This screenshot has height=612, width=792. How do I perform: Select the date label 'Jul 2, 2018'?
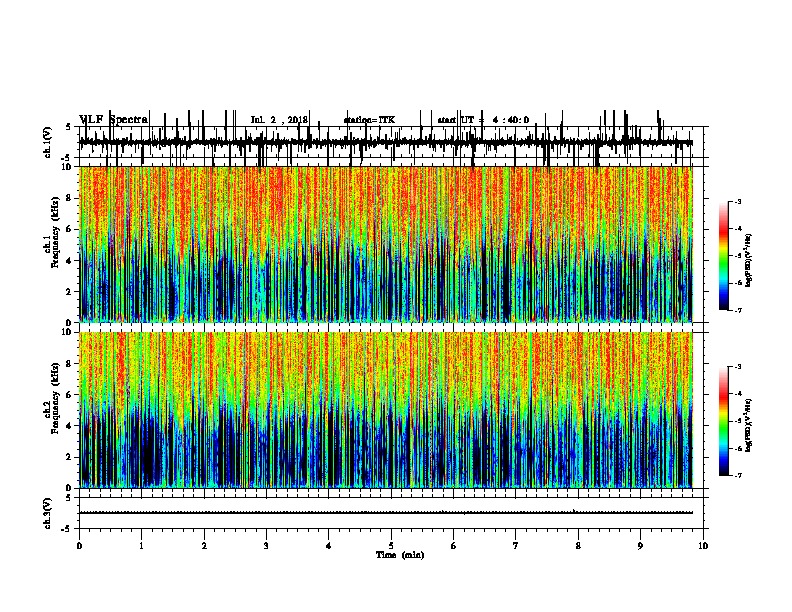click(279, 120)
